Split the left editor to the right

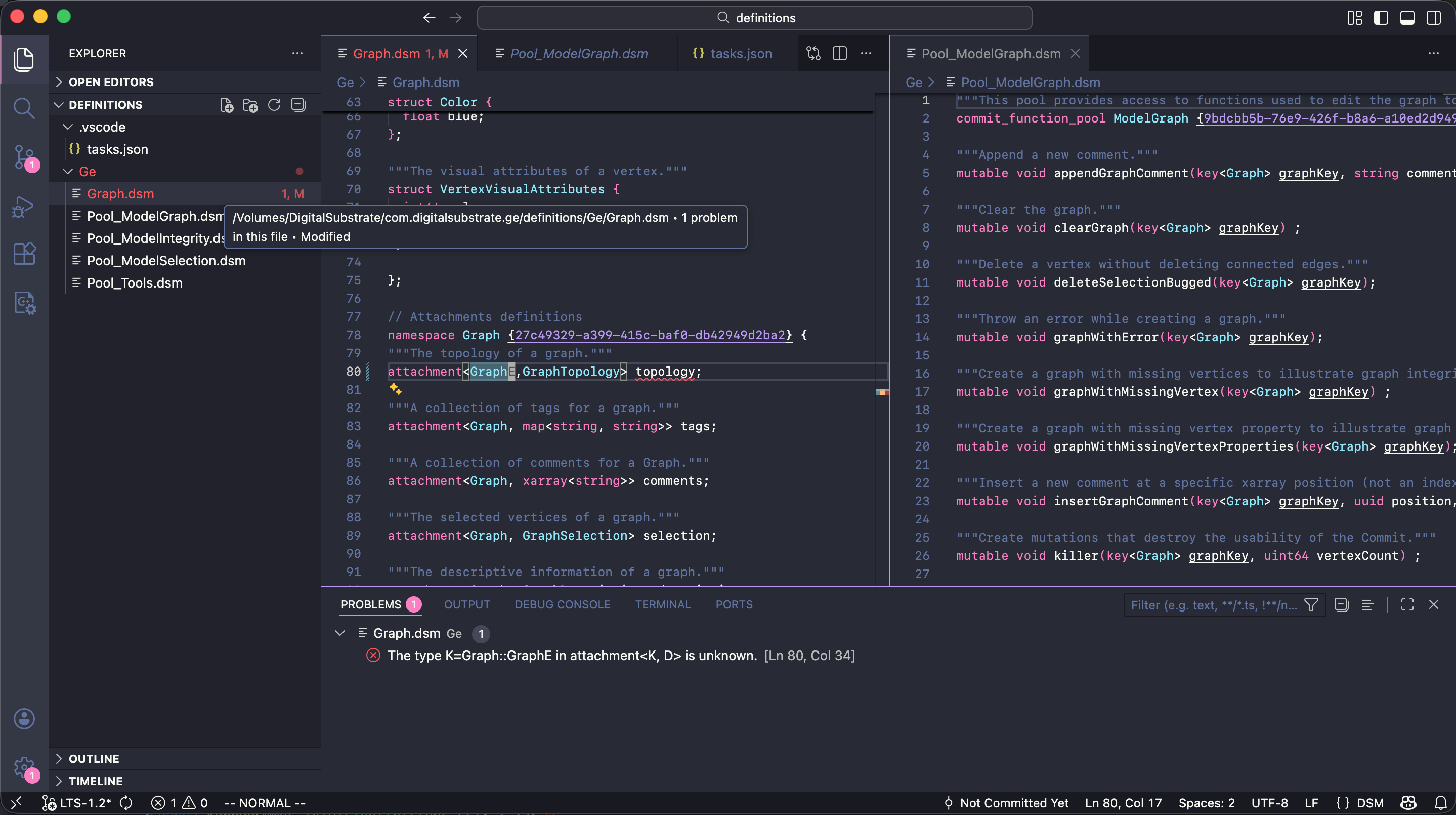tap(839, 53)
